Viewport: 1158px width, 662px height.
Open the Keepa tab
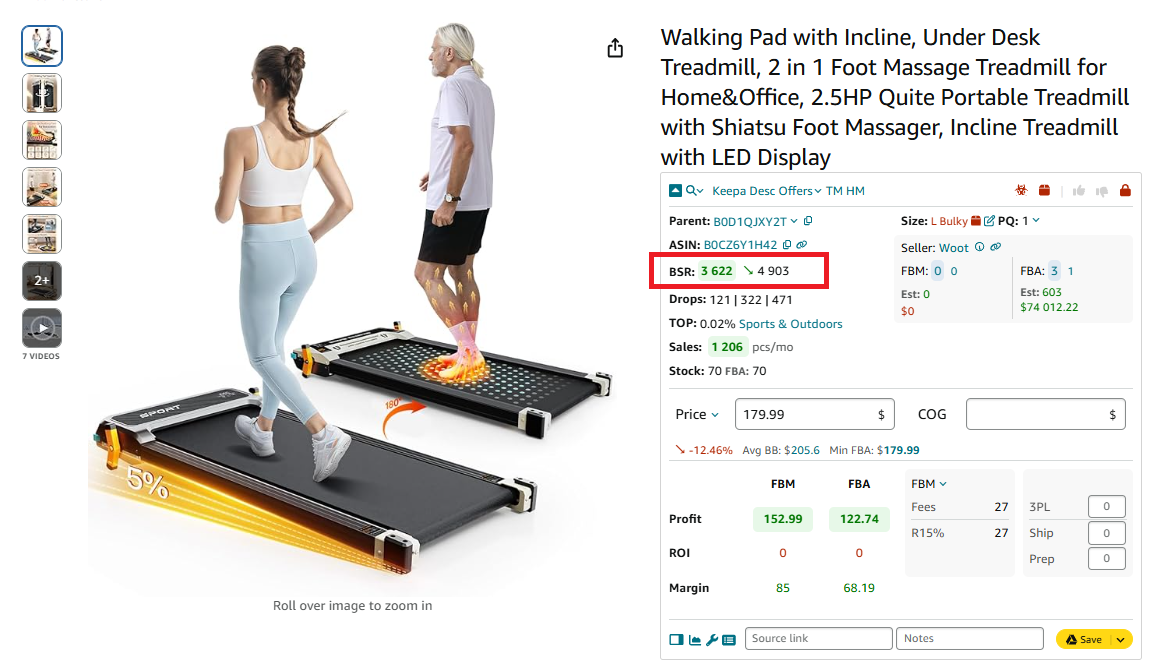(729, 191)
